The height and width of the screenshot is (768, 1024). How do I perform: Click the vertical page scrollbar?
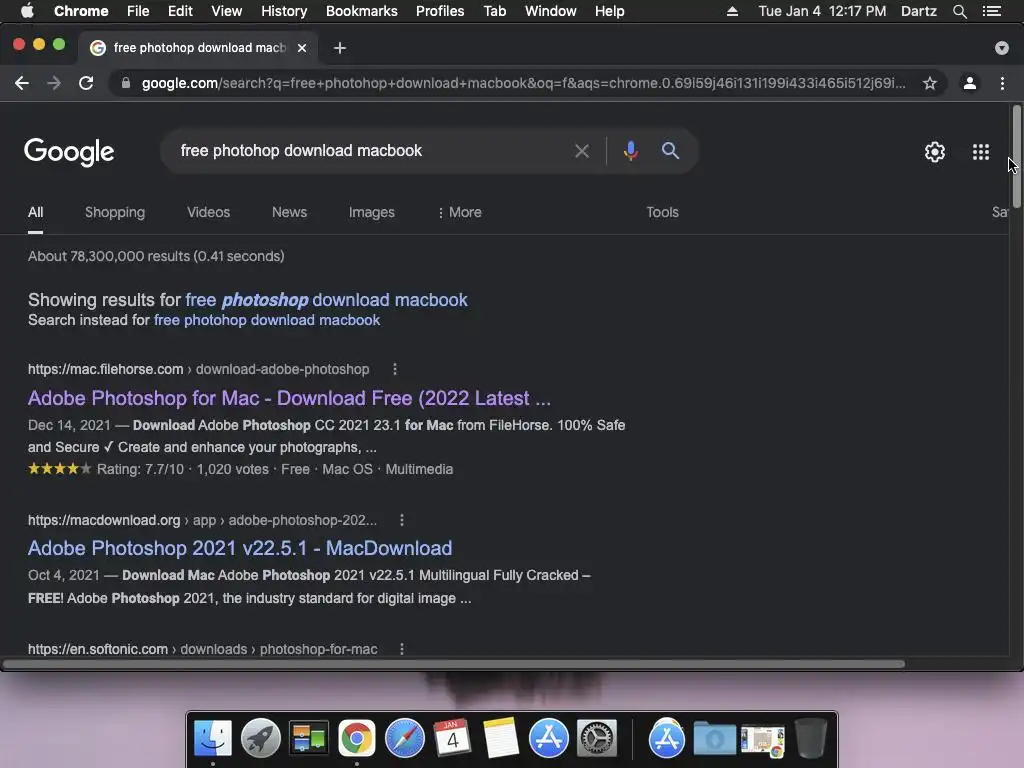pos(1016,157)
